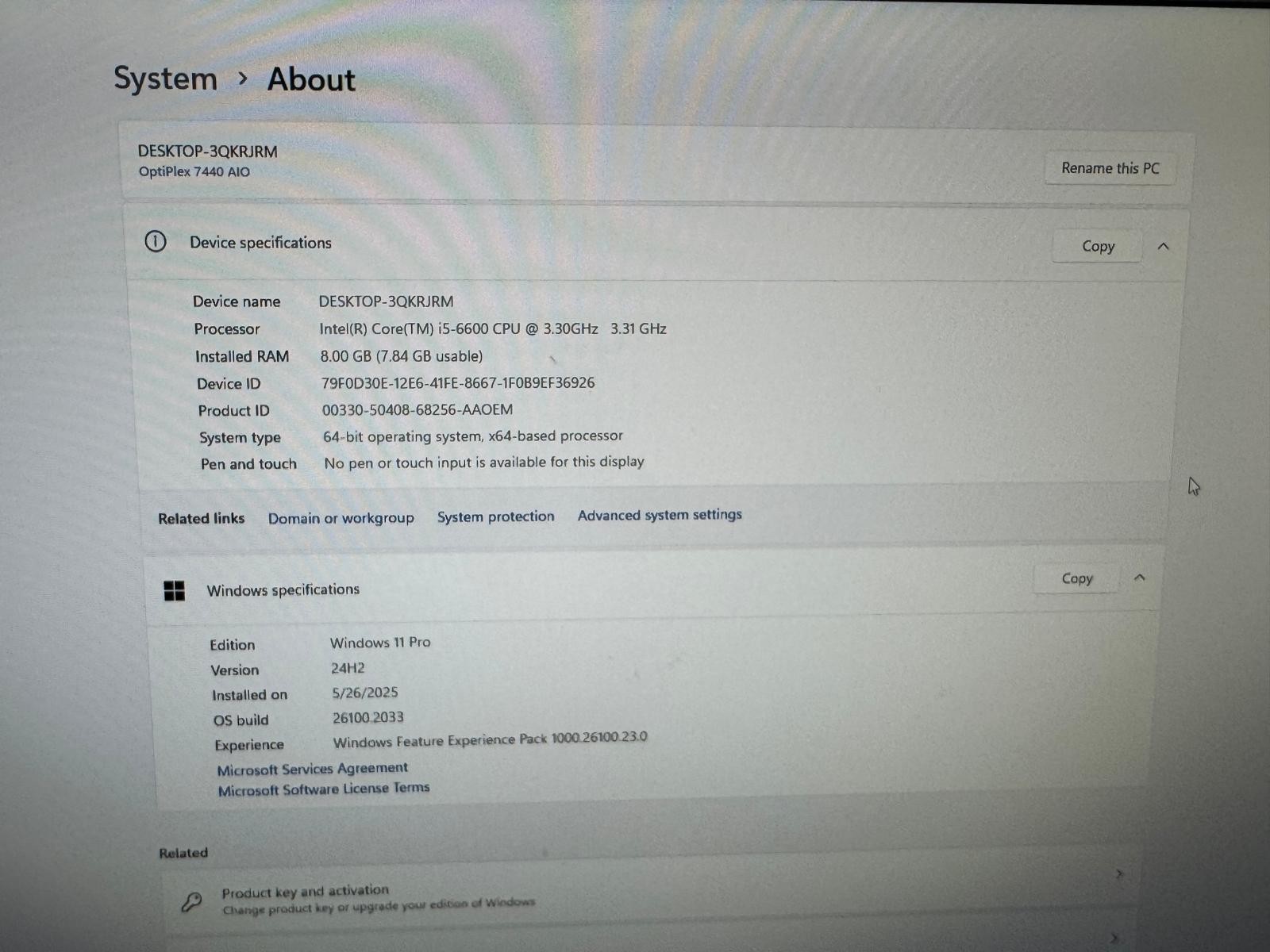The width and height of the screenshot is (1270, 952).
Task: Collapse the Windows specifications section chevron
Action: (x=1139, y=578)
